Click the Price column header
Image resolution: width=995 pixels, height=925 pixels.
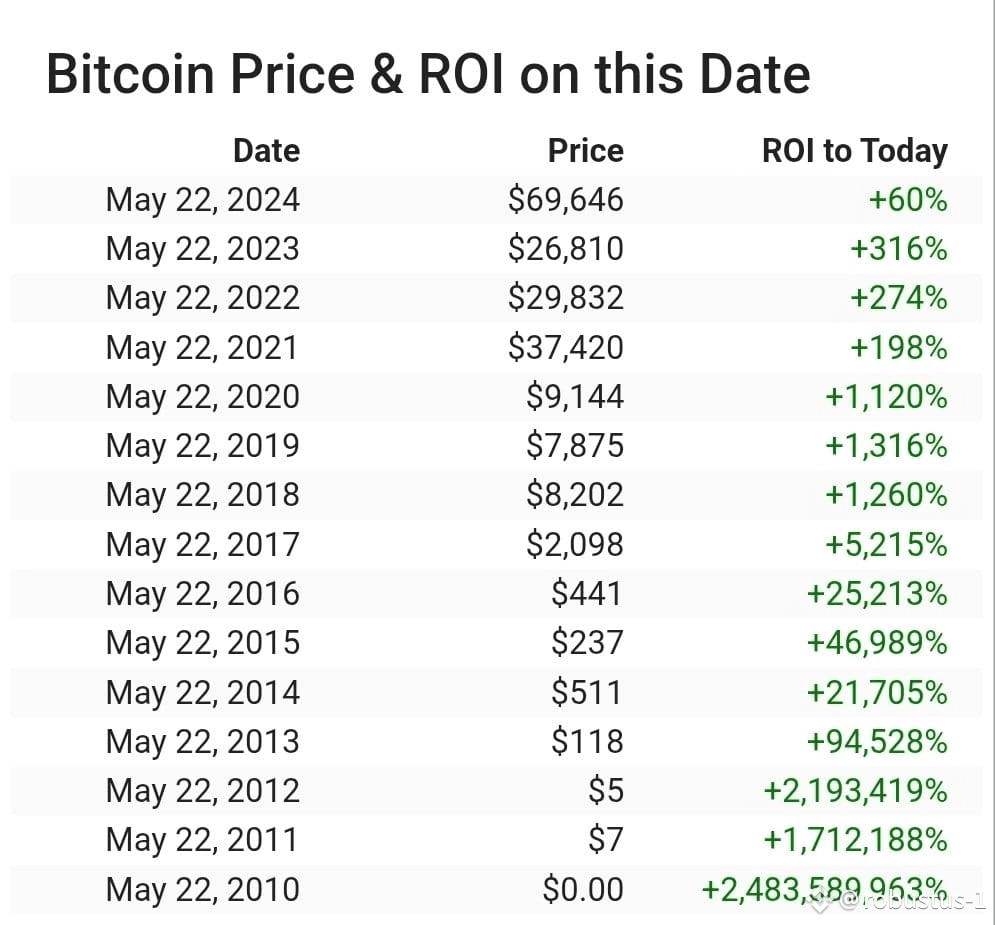tap(586, 151)
